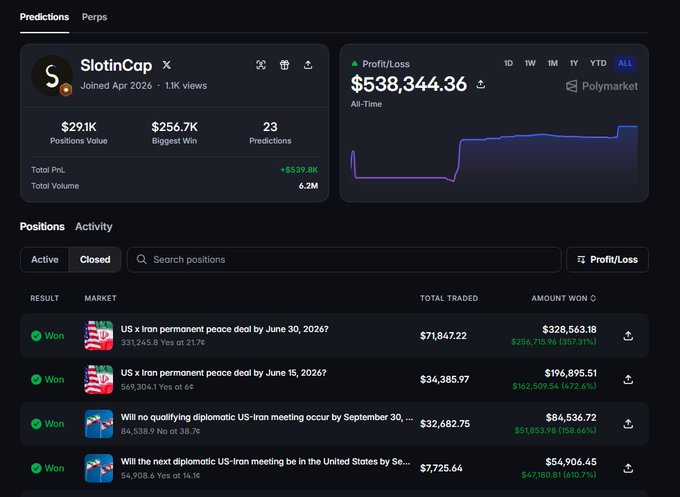Screen dimensions: 680x497
Task: Click the profit/loss line chart
Action: pos(494,154)
